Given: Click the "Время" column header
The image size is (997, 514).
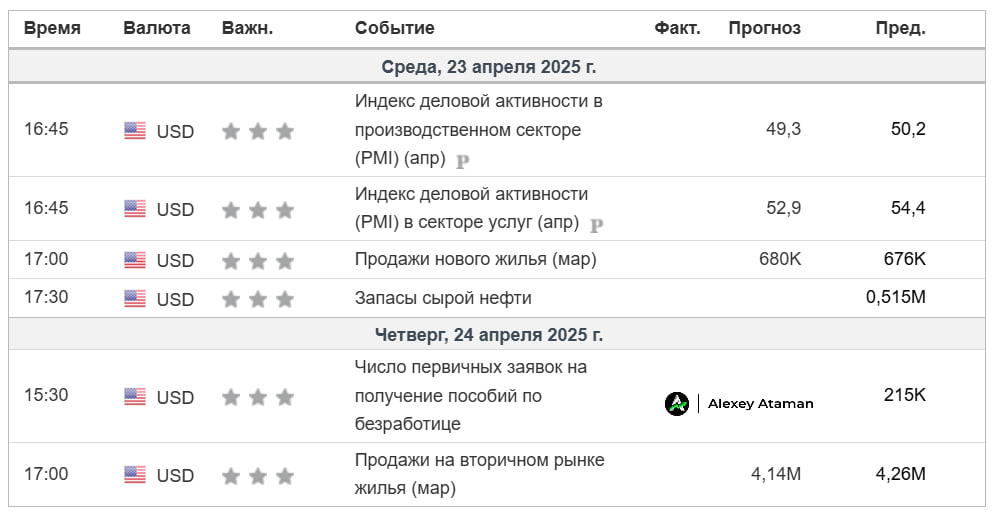Looking at the screenshot, I should click(x=52, y=28).
